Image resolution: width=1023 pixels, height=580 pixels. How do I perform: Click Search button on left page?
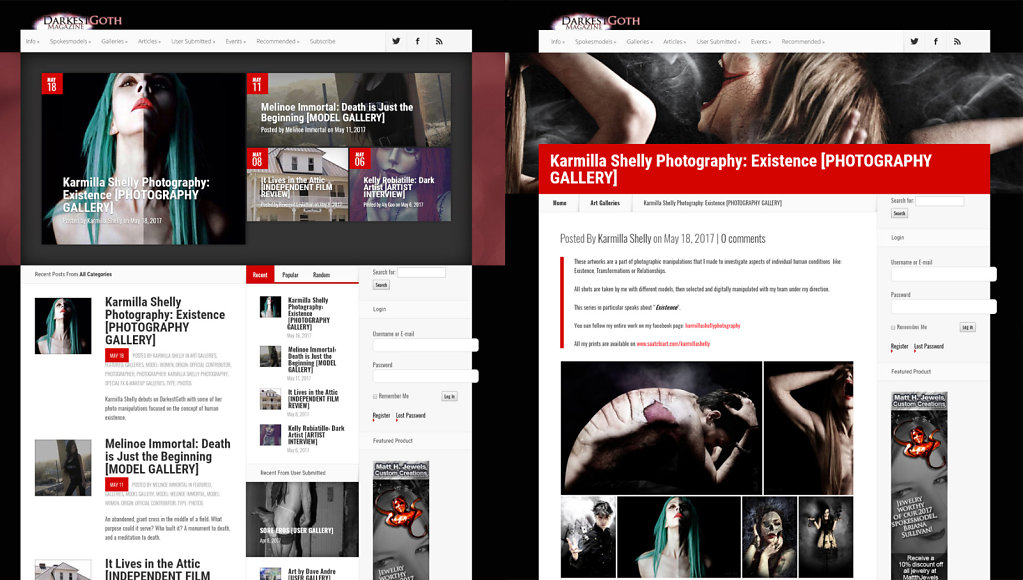[382, 285]
